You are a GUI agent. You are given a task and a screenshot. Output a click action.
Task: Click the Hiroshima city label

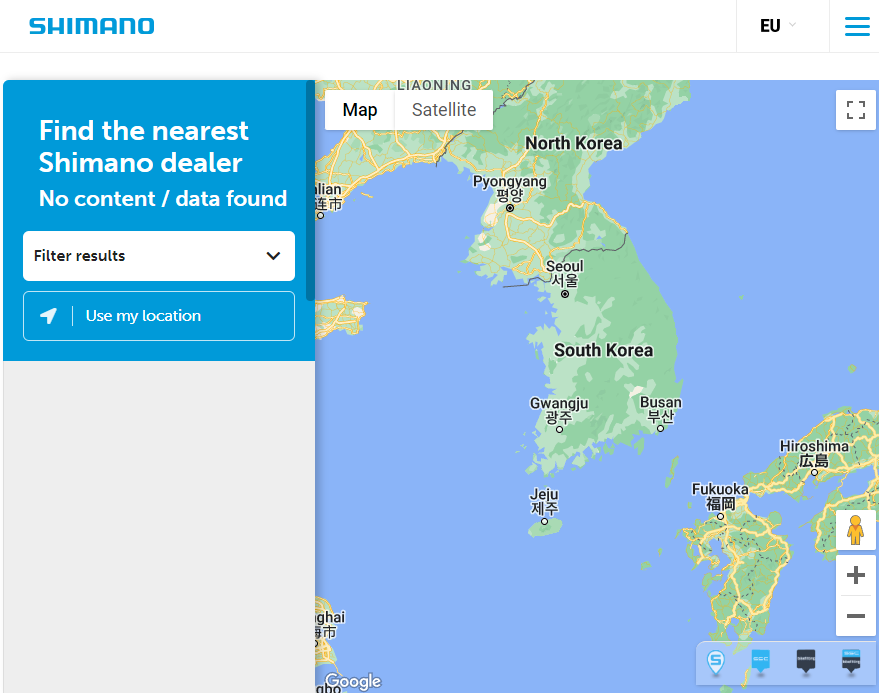click(x=814, y=454)
